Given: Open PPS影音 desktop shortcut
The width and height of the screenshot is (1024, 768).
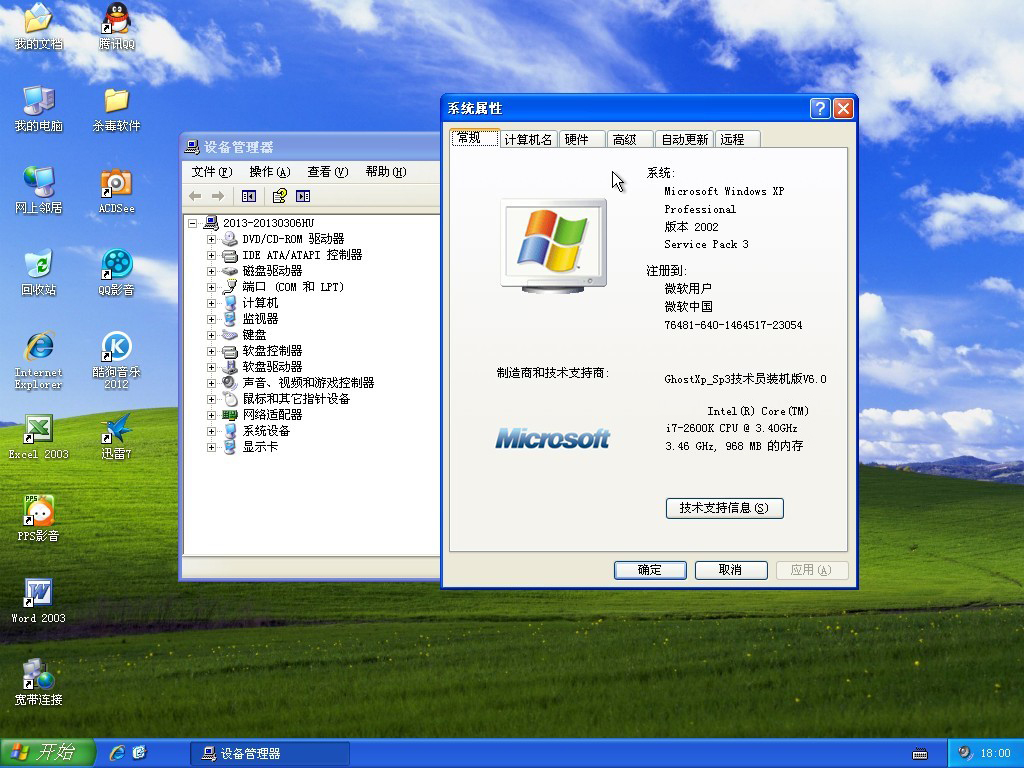Looking at the screenshot, I should (x=39, y=519).
